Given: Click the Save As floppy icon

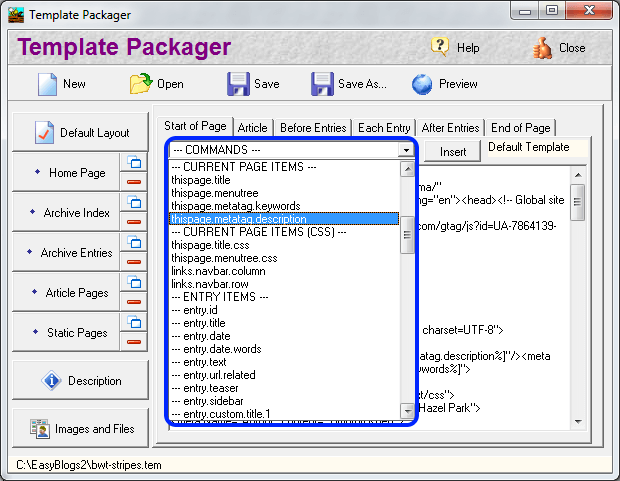Looking at the screenshot, I should [x=322, y=83].
